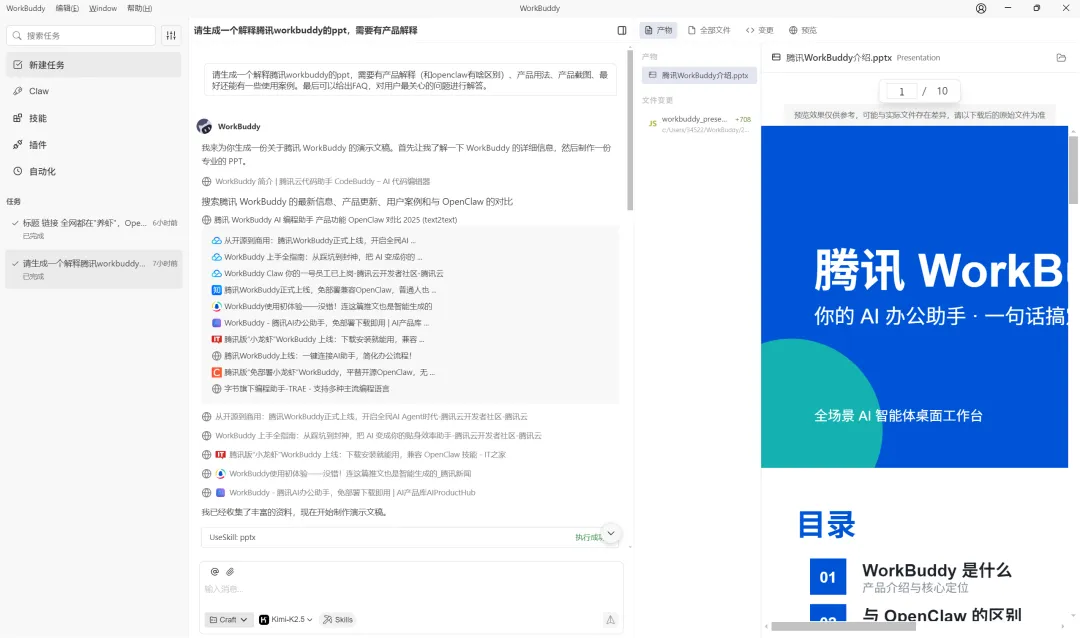Click the preview pane vertical scrollbar

point(1073,169)
